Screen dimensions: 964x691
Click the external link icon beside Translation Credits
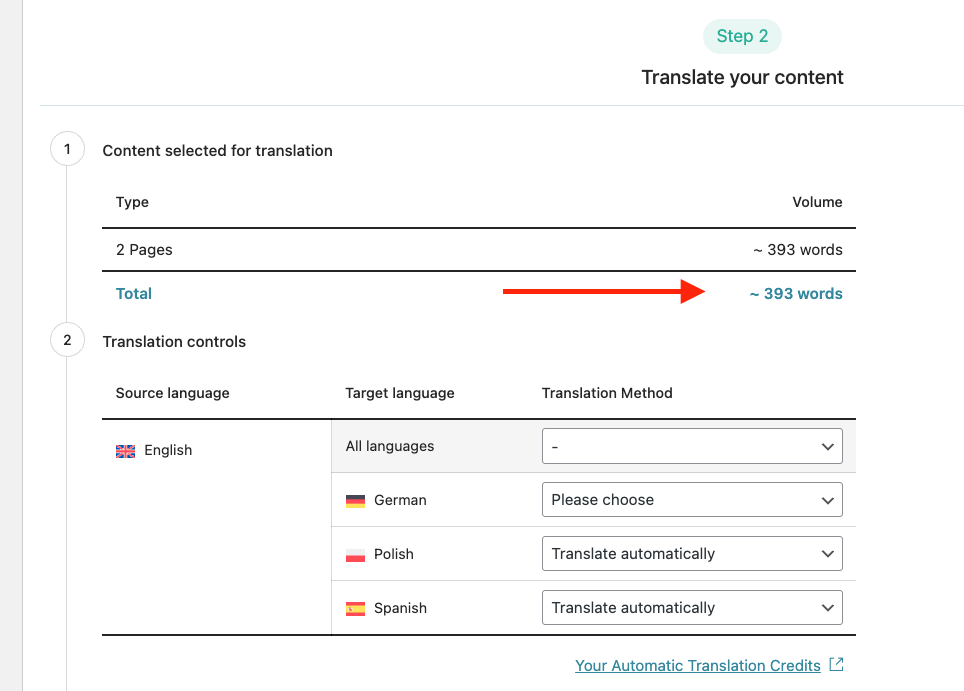[837, 665]
